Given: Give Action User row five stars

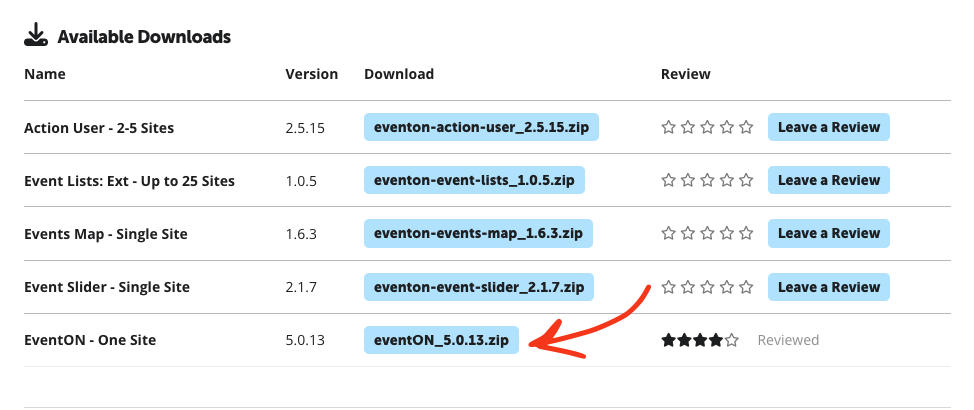Looking at the screenshot, I should tap(747, 127).
